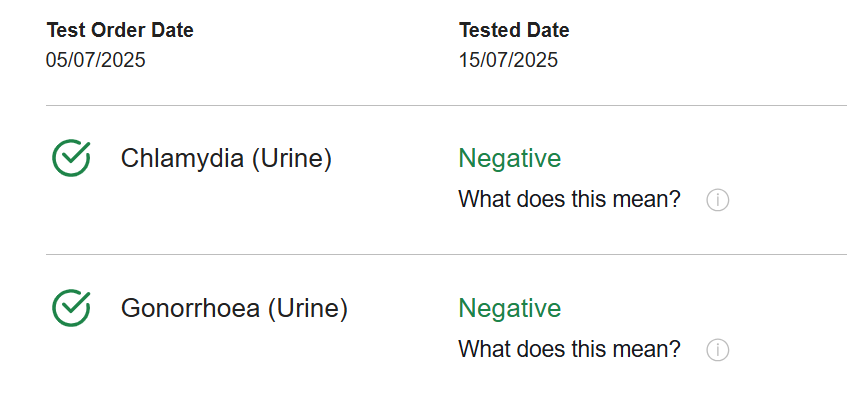Click the word '(Urine)' after Chlamydia
This screenshot has width=847, height=400.
click(x=292, y=159)
